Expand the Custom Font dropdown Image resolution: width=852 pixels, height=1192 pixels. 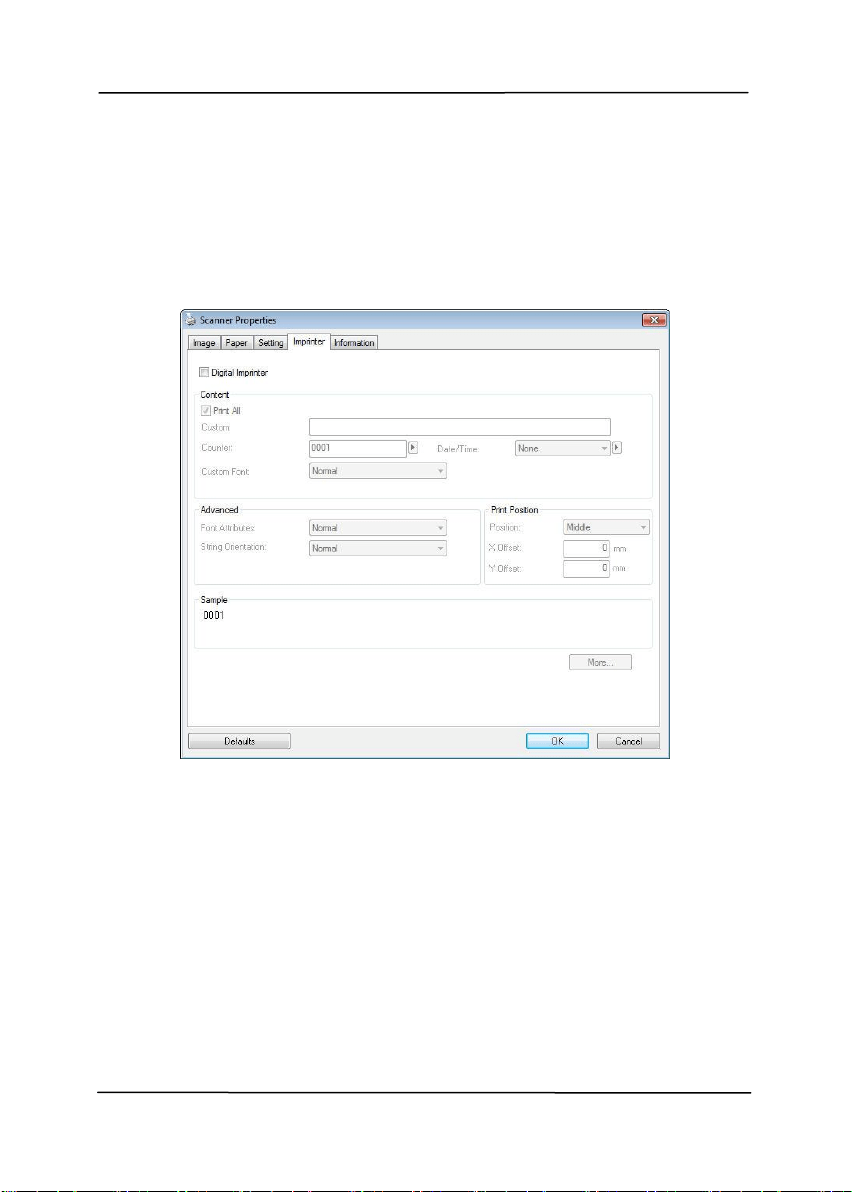tap(378, 471)
